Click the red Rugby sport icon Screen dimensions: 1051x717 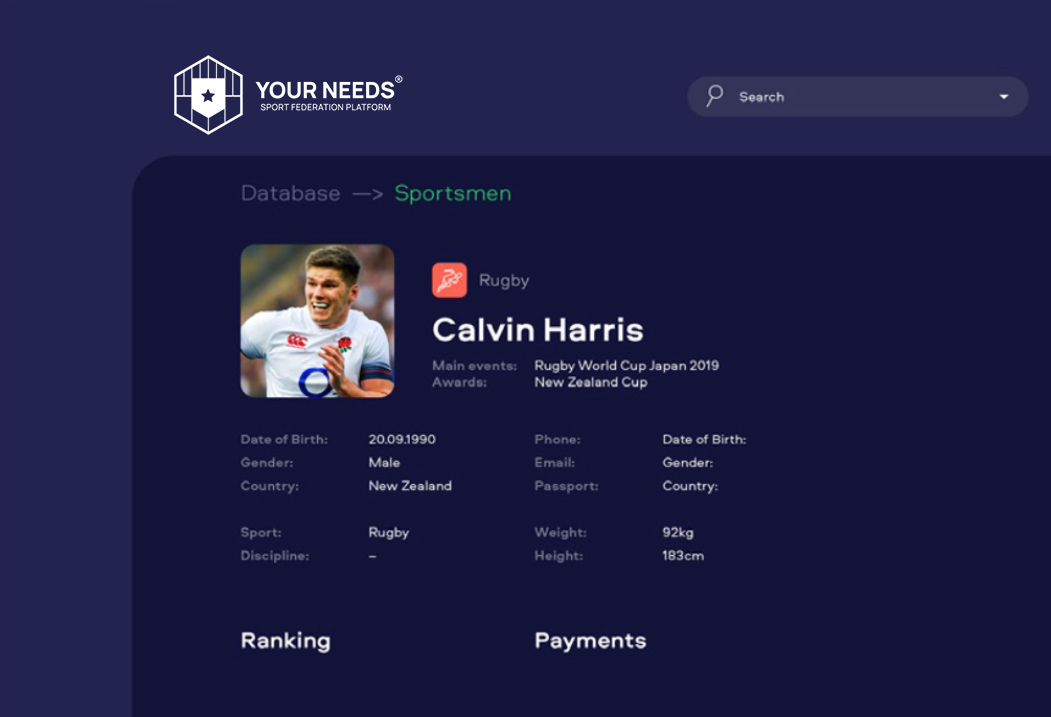point(449,280)
